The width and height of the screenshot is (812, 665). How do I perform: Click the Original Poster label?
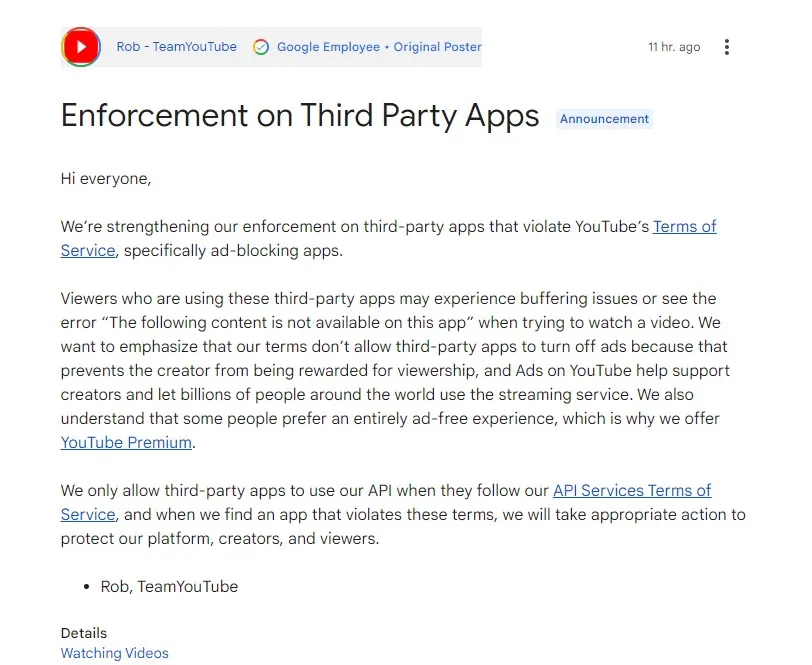click(x=438, y=47)
